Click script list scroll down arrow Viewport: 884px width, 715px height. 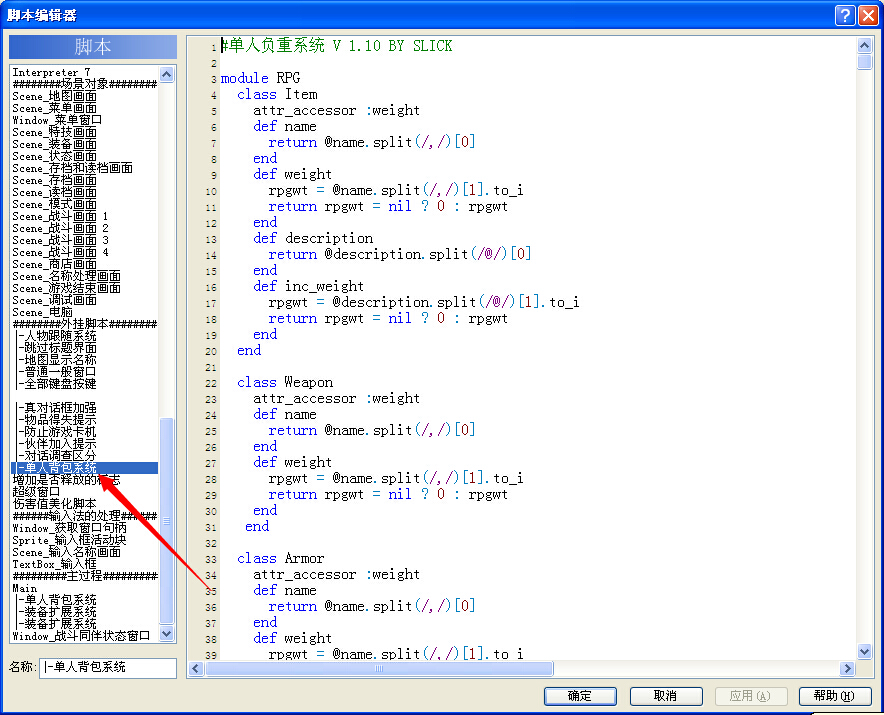pos(166,634)
